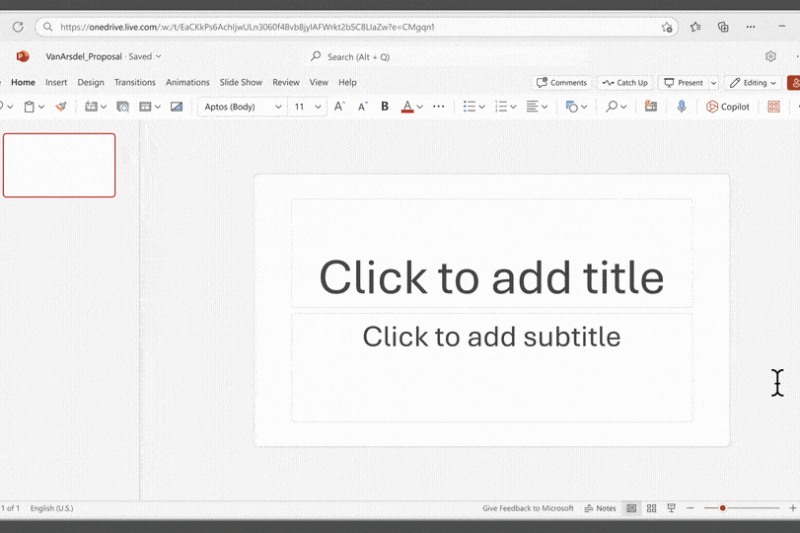Open the Editing mode dropdown

[753, 83]
